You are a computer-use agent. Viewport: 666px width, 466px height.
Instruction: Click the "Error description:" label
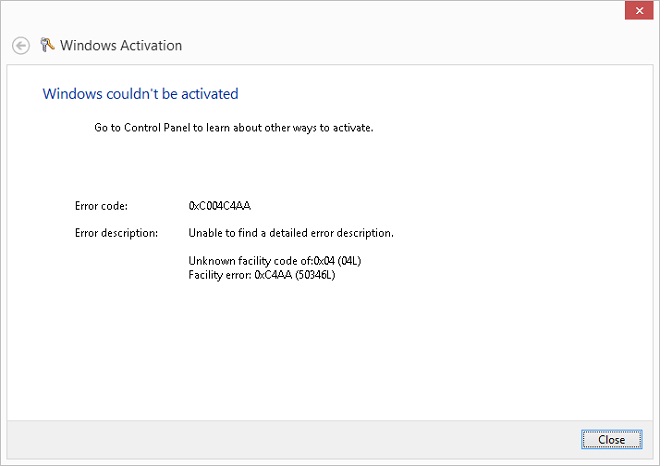(x=116, y=233)
